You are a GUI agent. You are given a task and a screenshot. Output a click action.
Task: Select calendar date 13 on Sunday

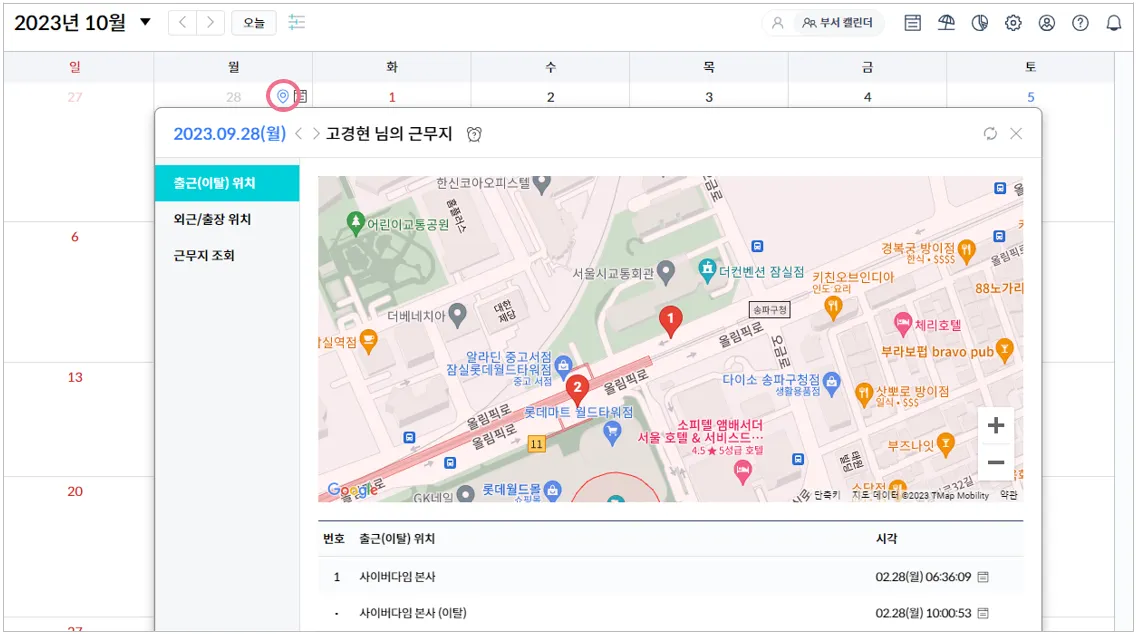(x=75, y=377)
